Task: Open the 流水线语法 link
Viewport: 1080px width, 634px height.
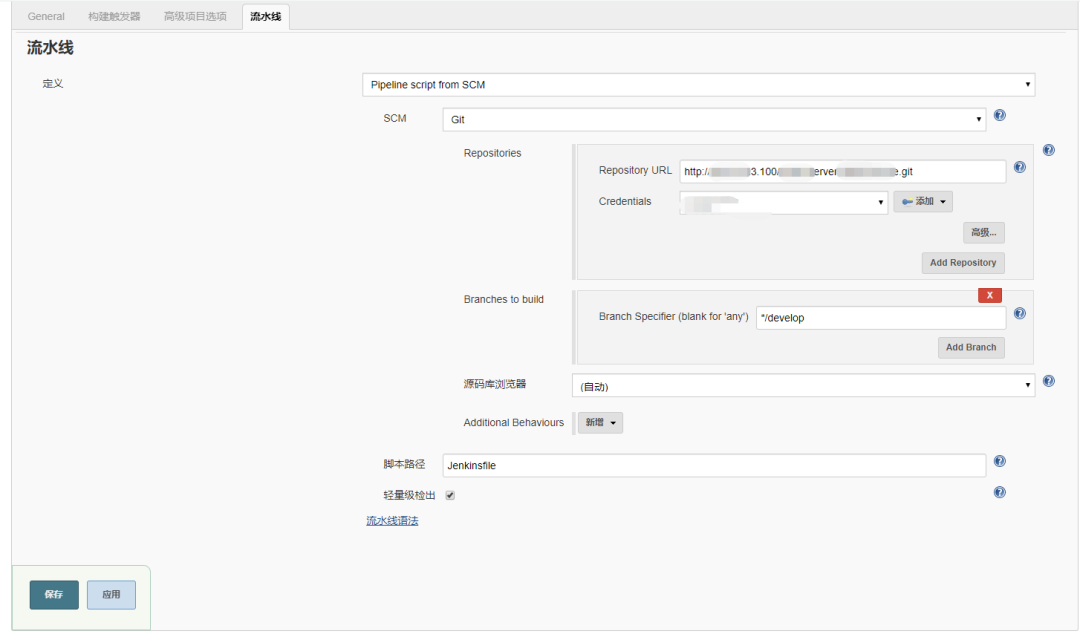Action: (392, 521)
